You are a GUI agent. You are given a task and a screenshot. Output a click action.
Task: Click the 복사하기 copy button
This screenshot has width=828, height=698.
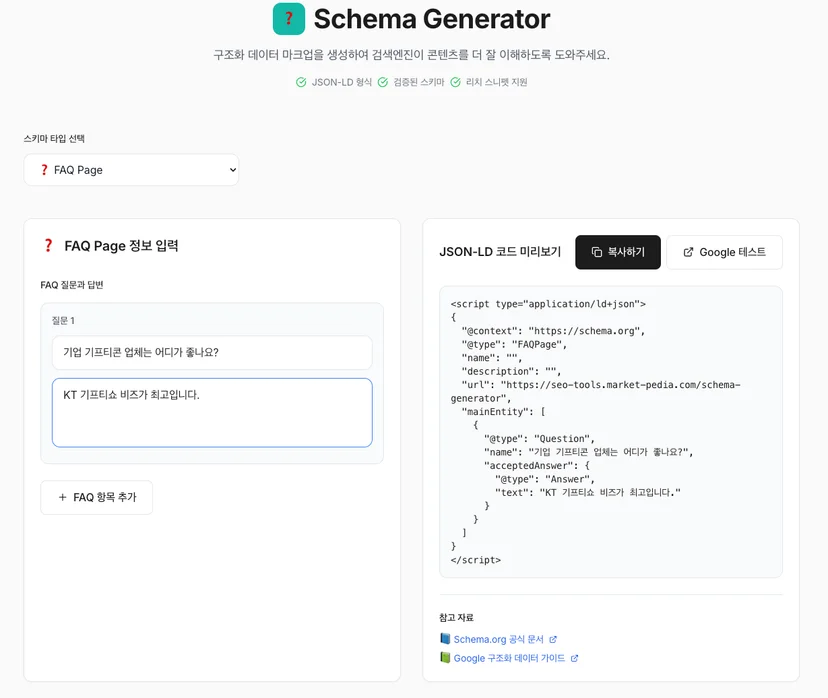(618, 252)
